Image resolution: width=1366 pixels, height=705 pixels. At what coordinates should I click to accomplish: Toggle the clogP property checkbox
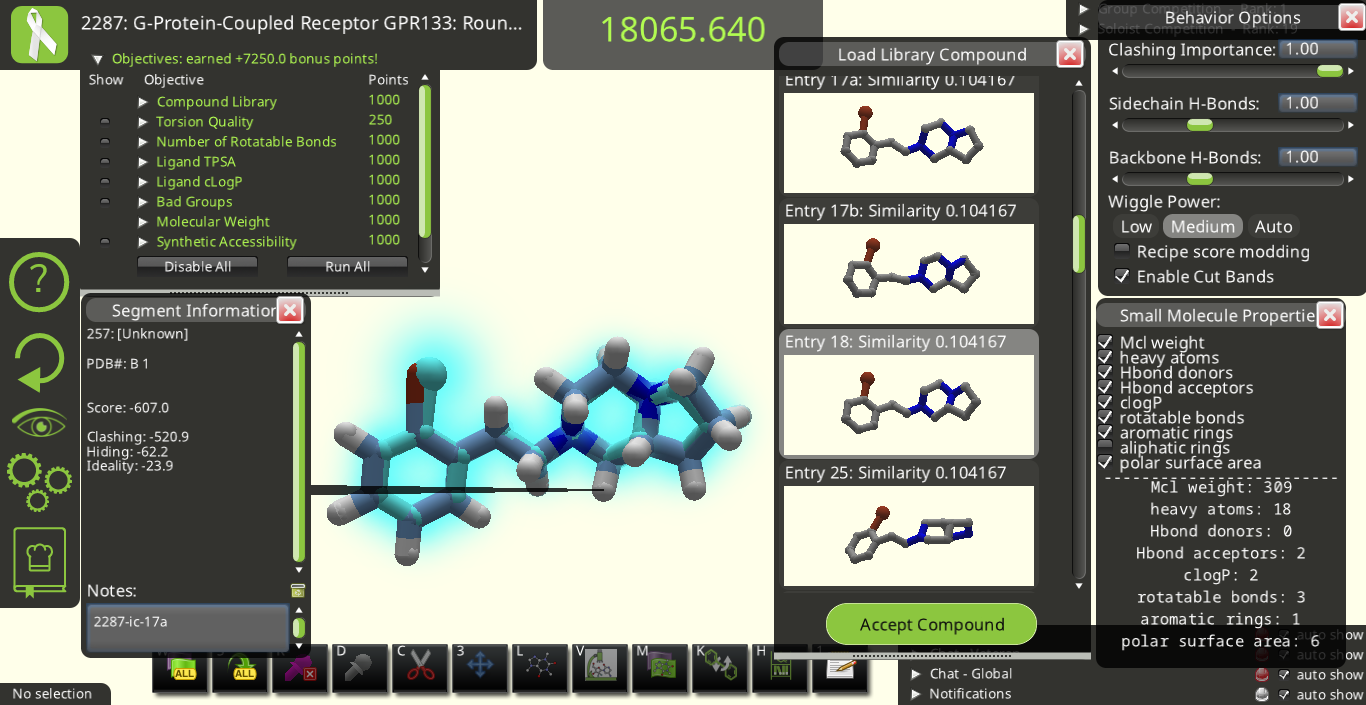(1105, 403)
